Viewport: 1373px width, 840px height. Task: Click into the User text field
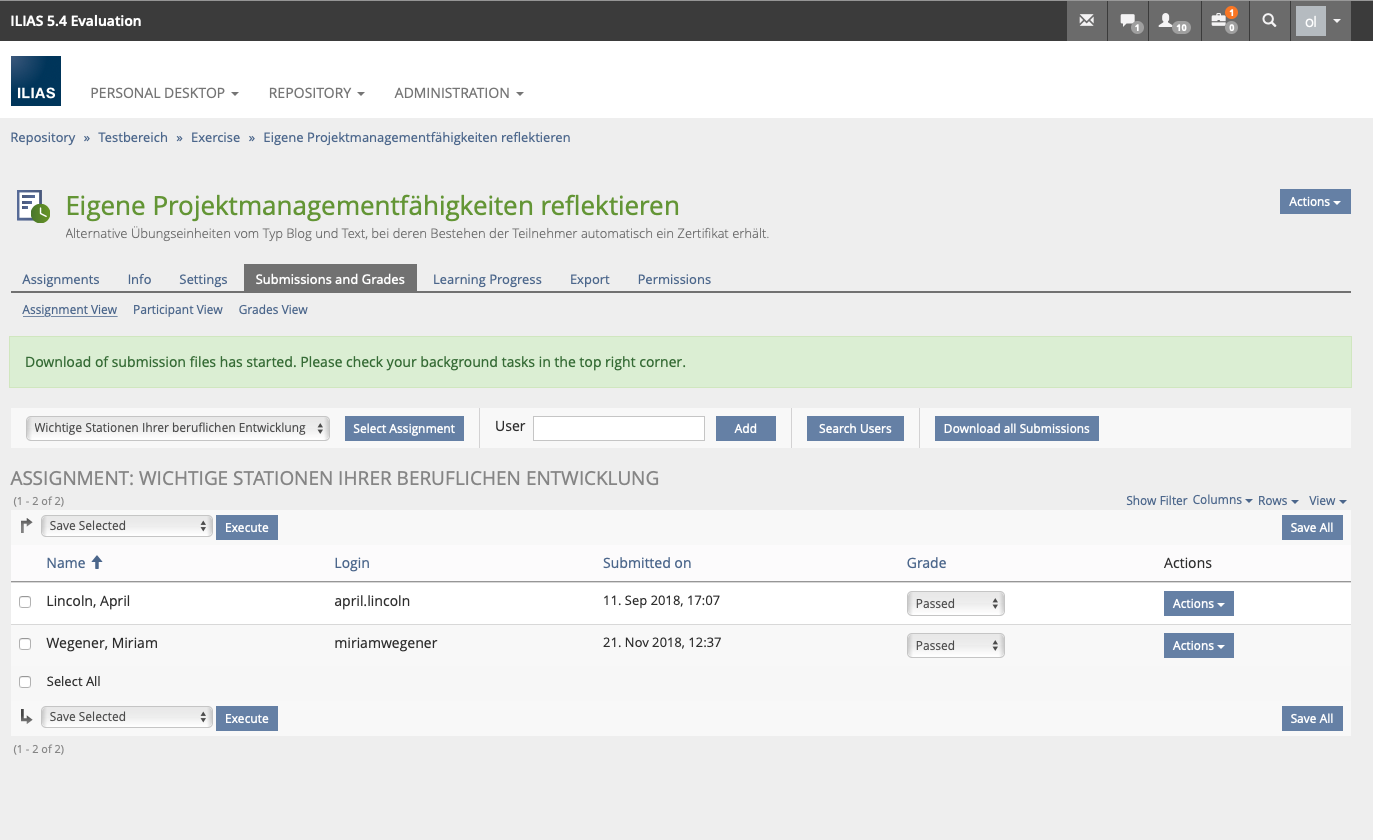pos(618,428)
